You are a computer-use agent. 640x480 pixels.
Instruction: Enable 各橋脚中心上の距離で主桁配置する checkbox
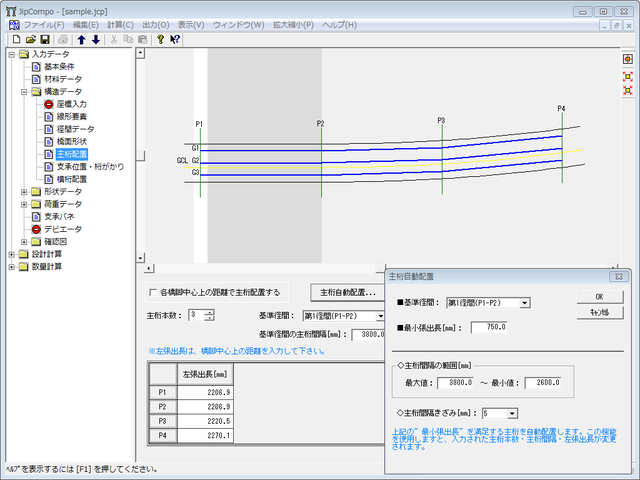click(x=153, y=293)
